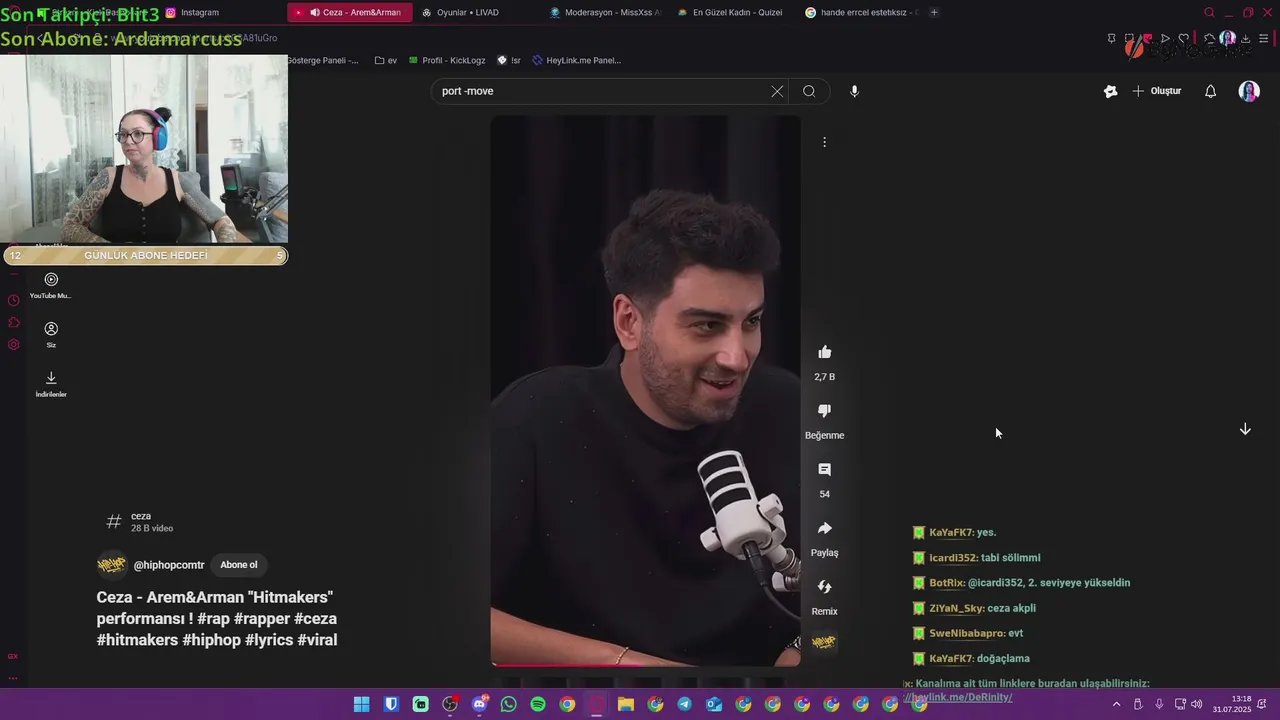Image resolution: width=1280 pixels, height=720 pixels.
Task: Open the sound source thumbnail below Remix
Action: [x=824, y=642]
